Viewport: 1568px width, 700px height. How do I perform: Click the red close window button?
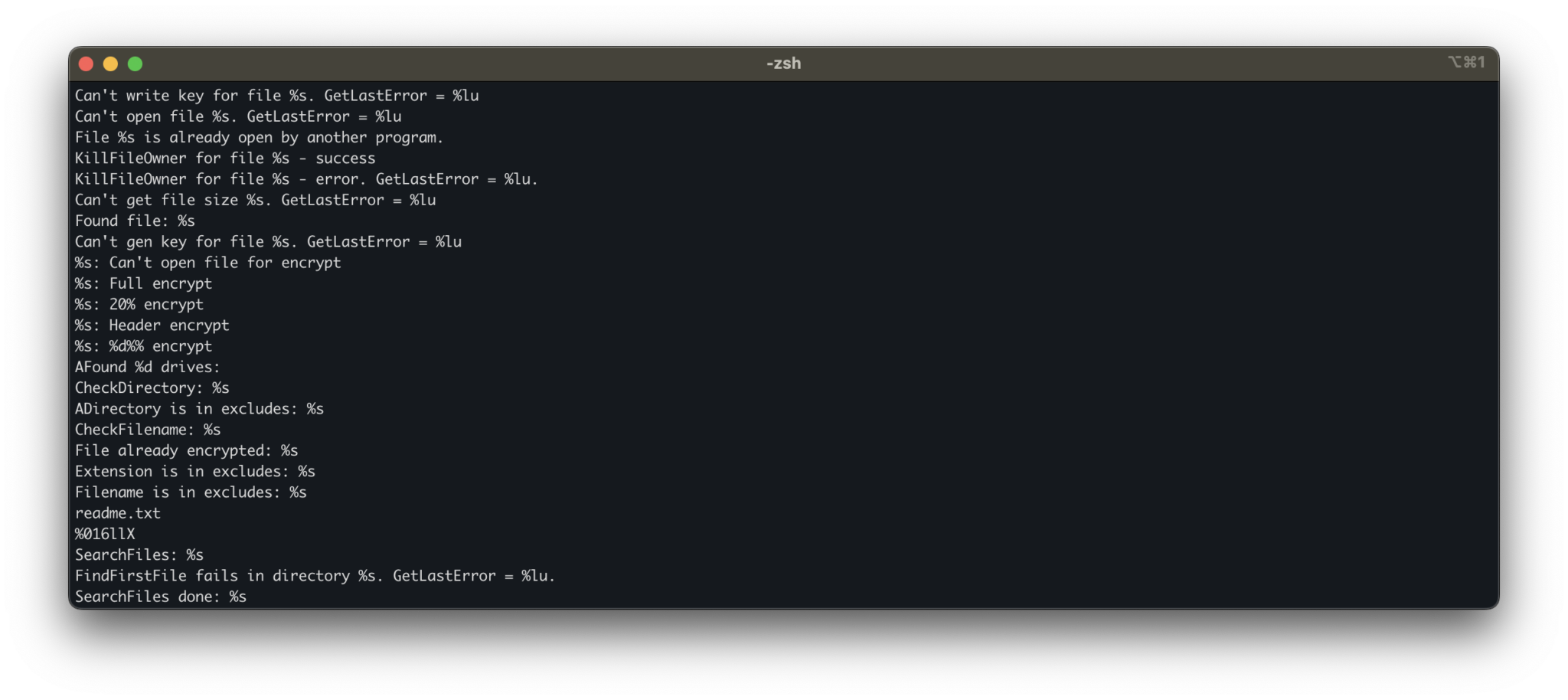pyautogui.click(x=86, y=64)
